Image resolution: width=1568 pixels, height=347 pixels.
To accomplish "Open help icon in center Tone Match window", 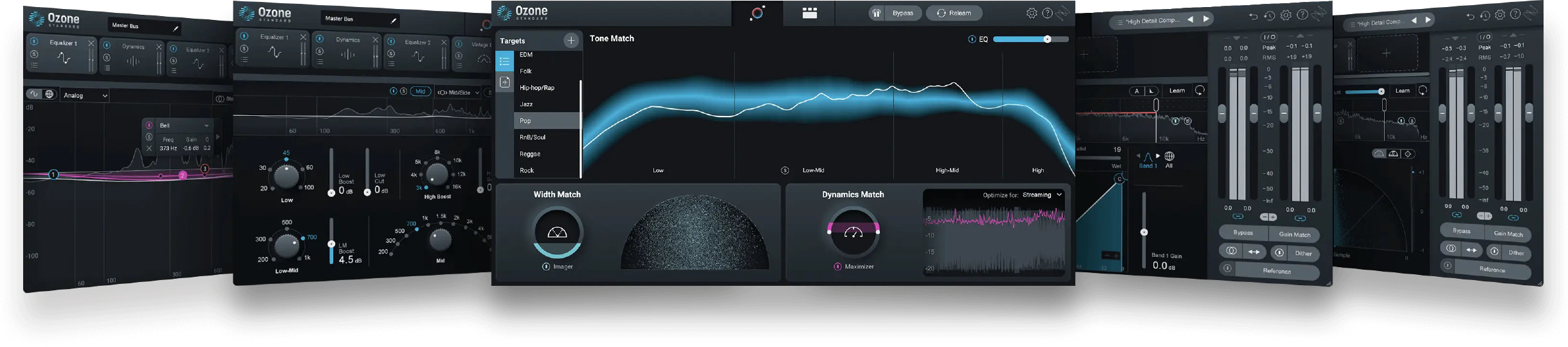I will click(x=1047, y=13).
